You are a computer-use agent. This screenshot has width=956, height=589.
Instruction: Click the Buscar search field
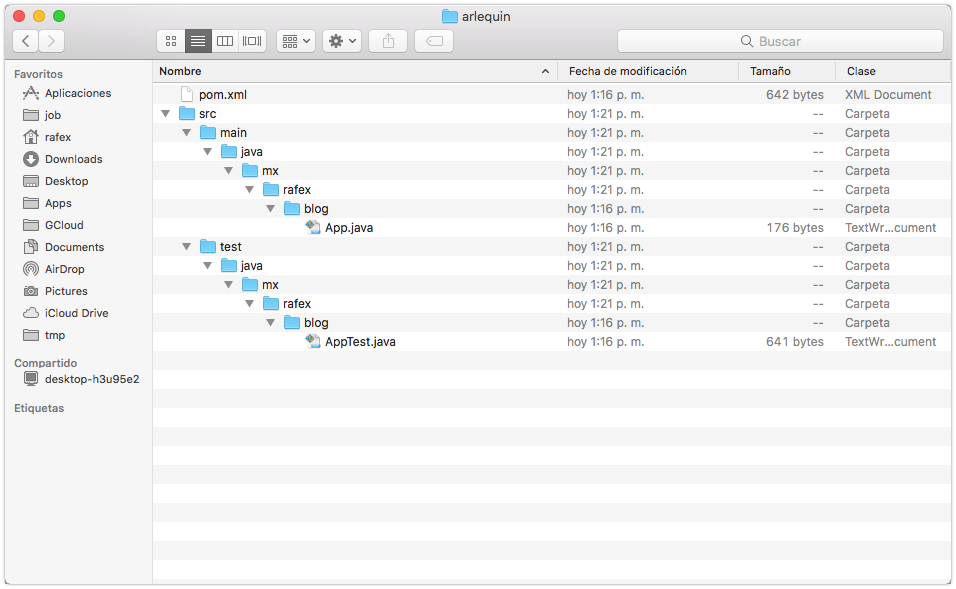click(780, 41)
